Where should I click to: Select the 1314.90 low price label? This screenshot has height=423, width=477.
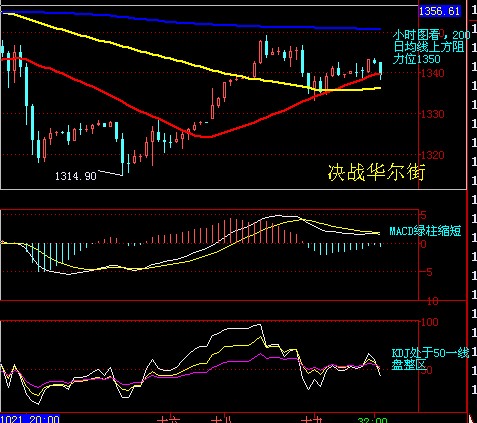(x=76, y=176)
